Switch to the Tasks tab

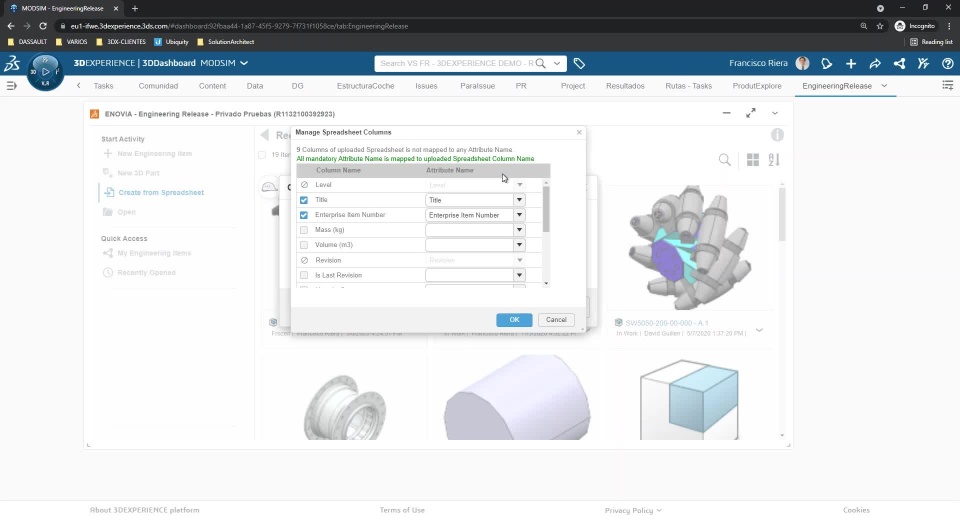coord(103,86)
